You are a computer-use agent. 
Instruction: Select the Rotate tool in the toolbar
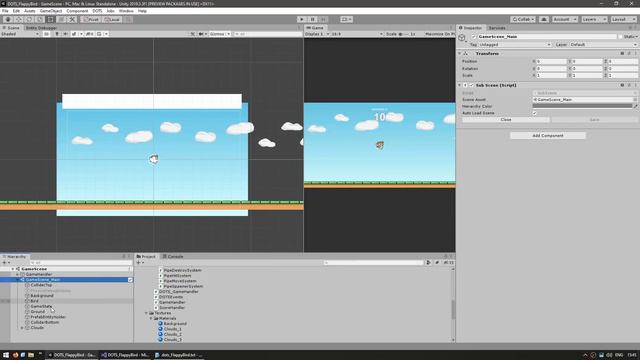29,19
